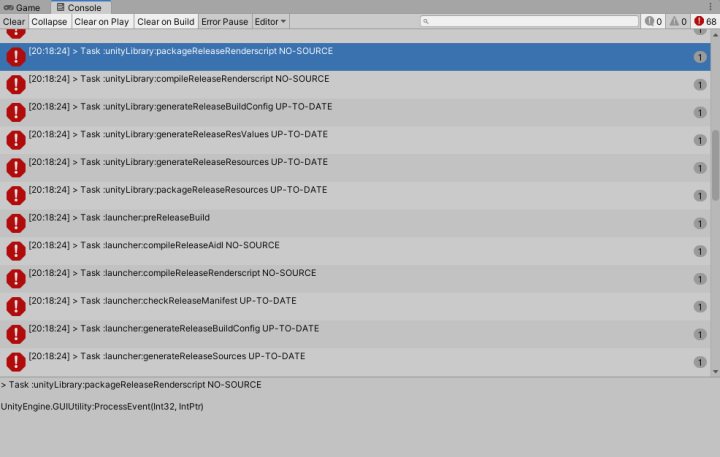This screenshot has width=720, height=457.
Task: Toggle the info message filter showing 0
Action: [x=652, y=21]
